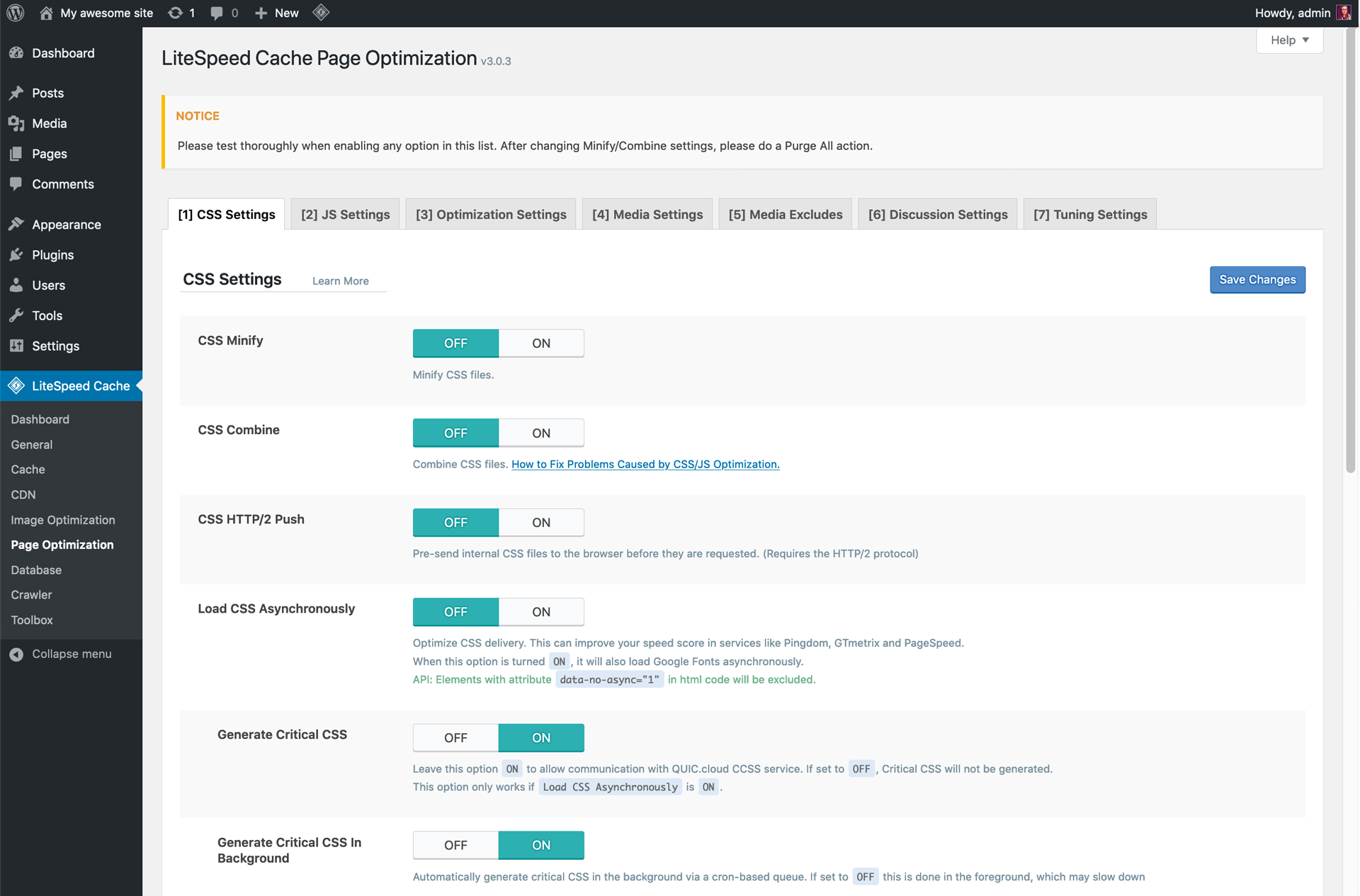The height and width of the screenshot is (896, 1360).
Task: Switch CSS Combine to ON
Action: click(541, 433)
